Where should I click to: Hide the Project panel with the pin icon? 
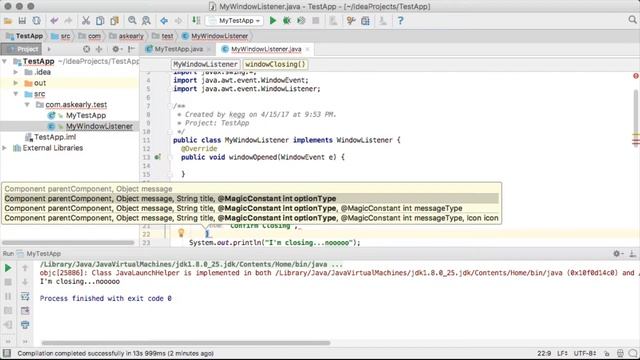coord(131,49)
